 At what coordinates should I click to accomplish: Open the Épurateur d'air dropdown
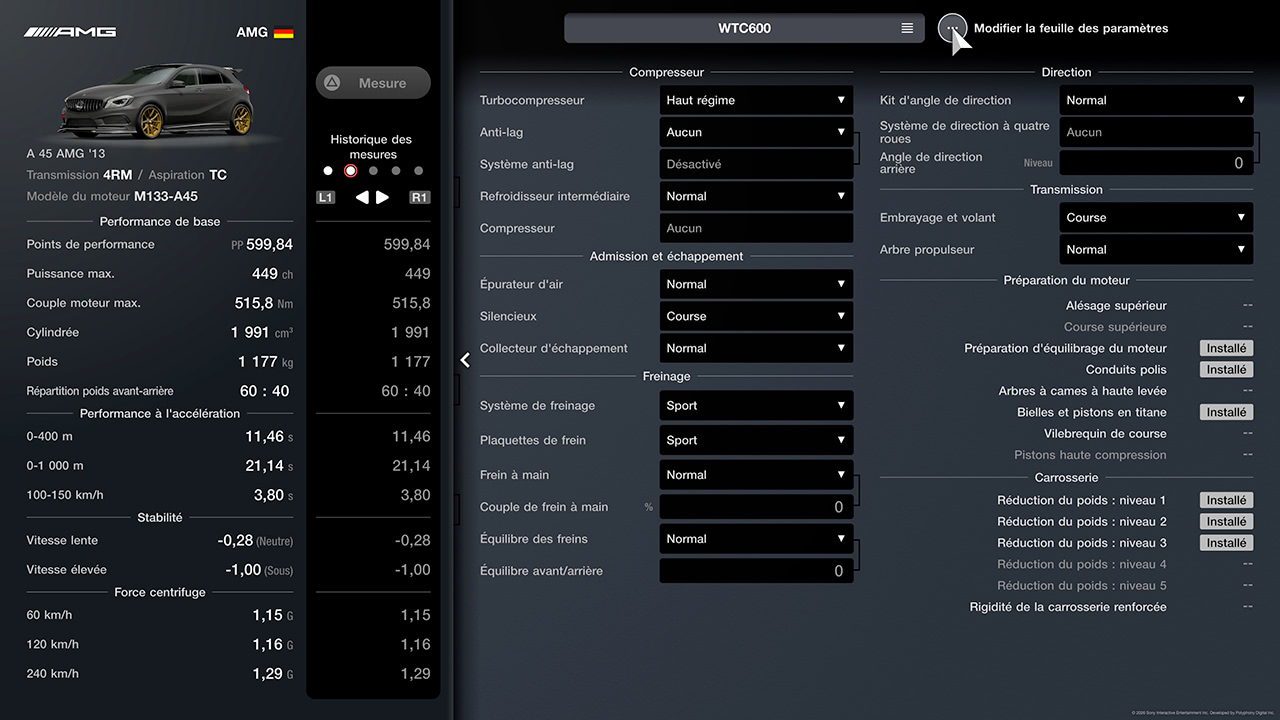[756, 284]
